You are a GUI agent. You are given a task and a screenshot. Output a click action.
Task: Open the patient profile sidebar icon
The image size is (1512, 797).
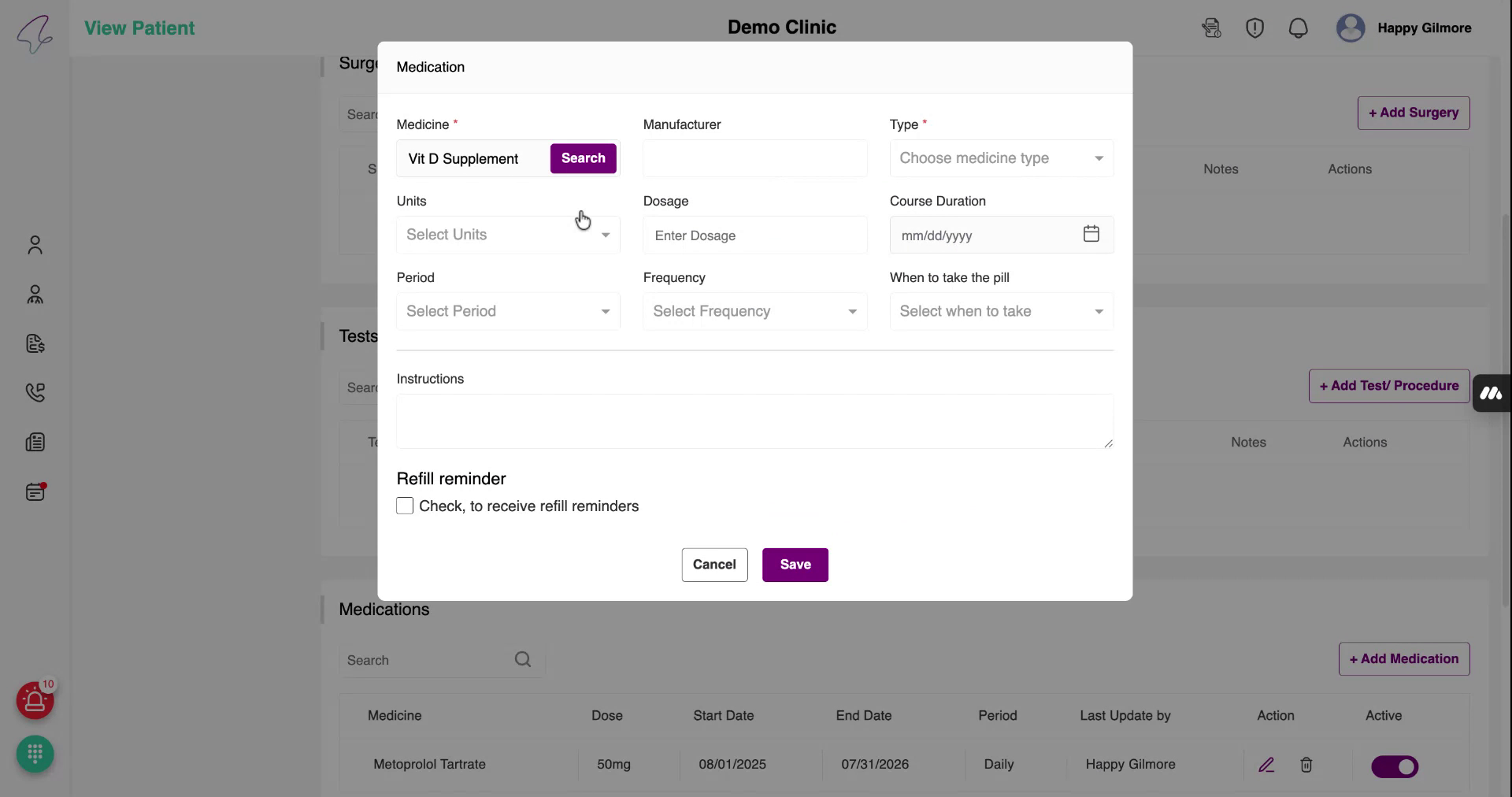(x=35, y=245)
